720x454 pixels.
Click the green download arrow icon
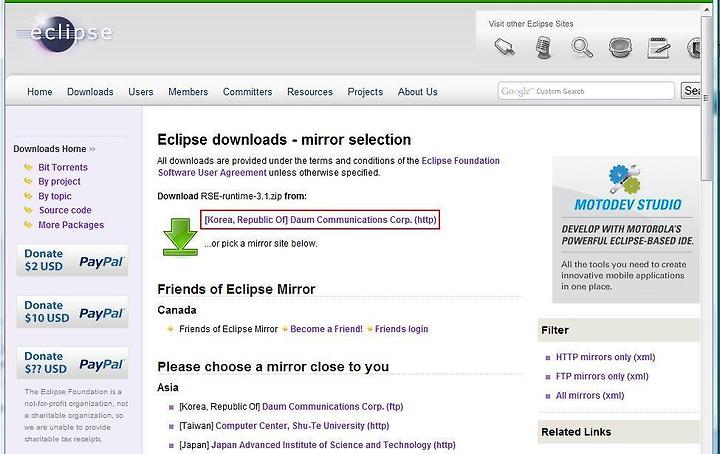(180, 237)
